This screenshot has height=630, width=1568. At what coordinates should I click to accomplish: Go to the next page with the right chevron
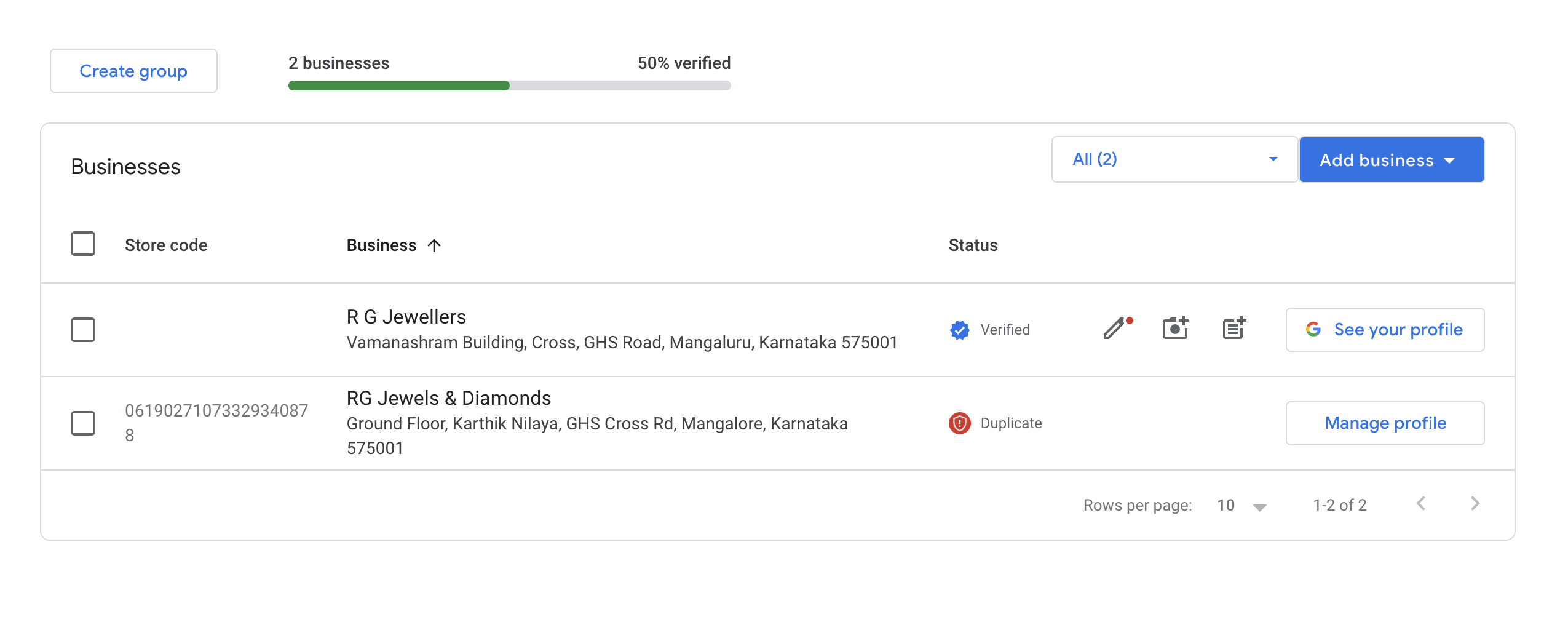1475,504
